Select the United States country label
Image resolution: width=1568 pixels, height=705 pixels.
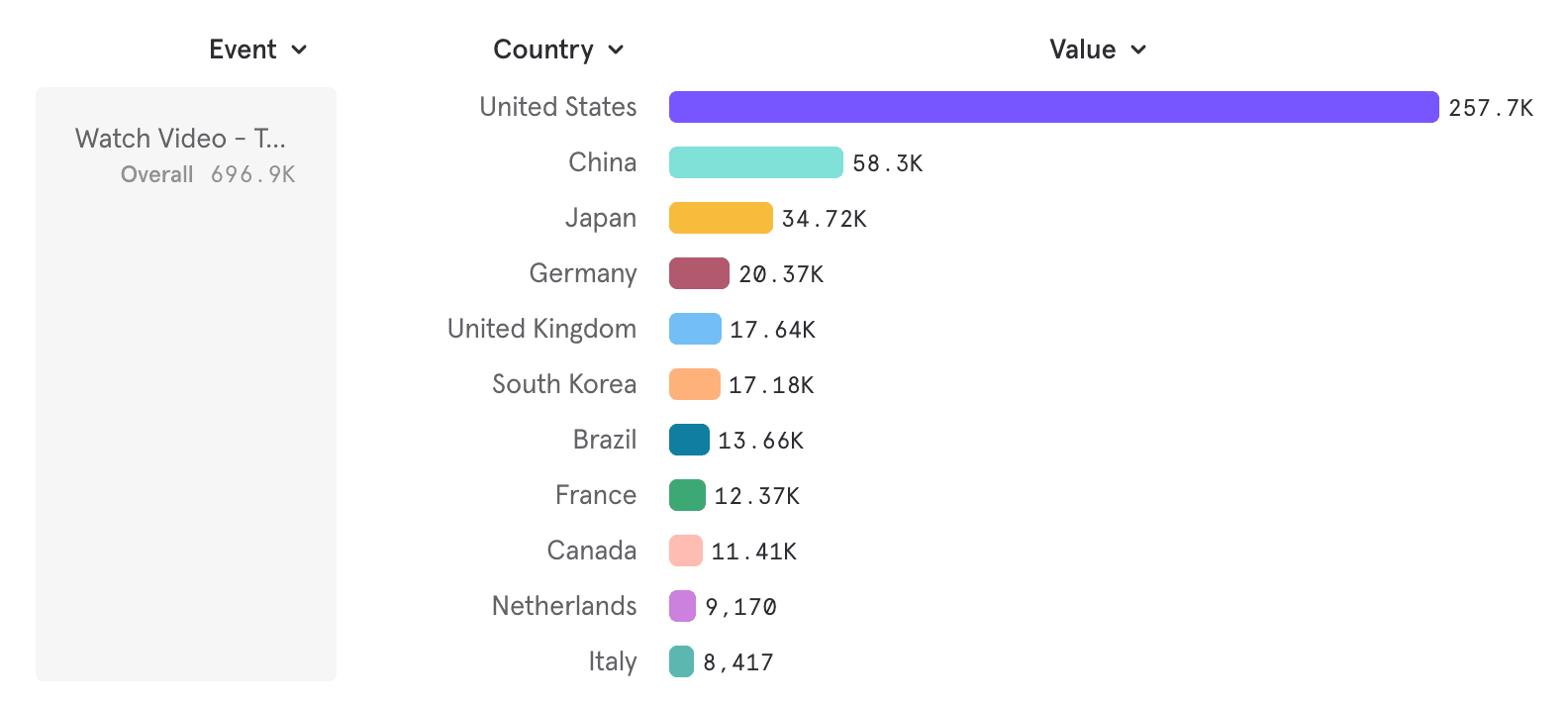click(x=557, y=107)
